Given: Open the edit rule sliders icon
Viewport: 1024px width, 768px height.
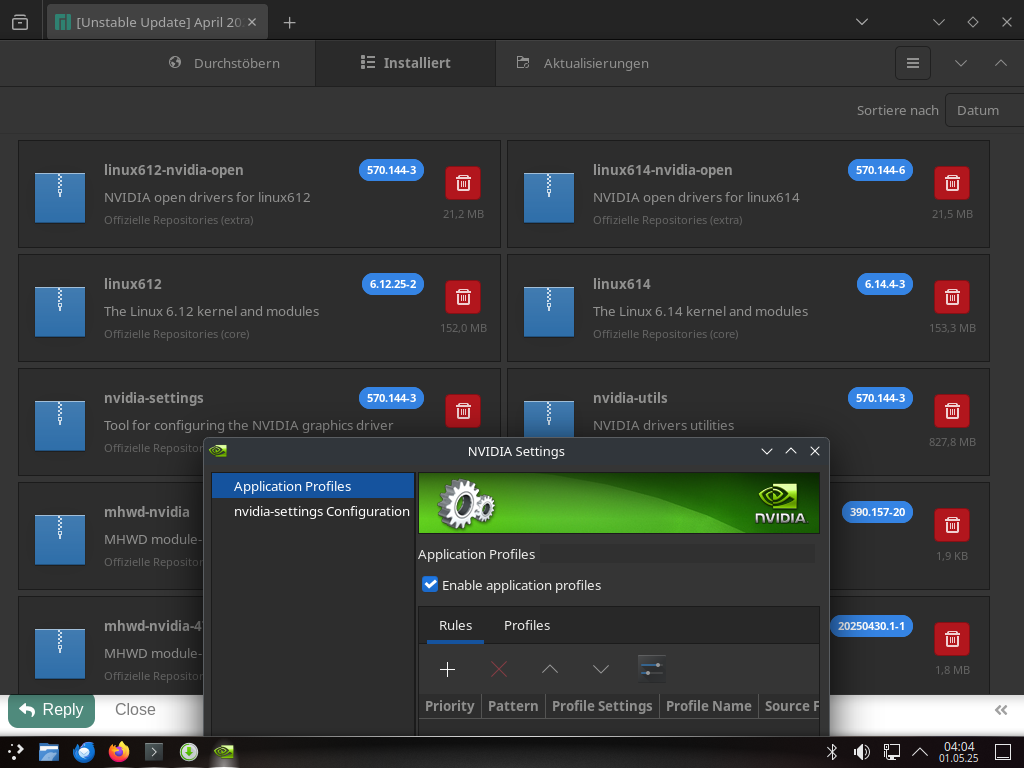Looking at the screenshot, I should click(x=652, y=669).
